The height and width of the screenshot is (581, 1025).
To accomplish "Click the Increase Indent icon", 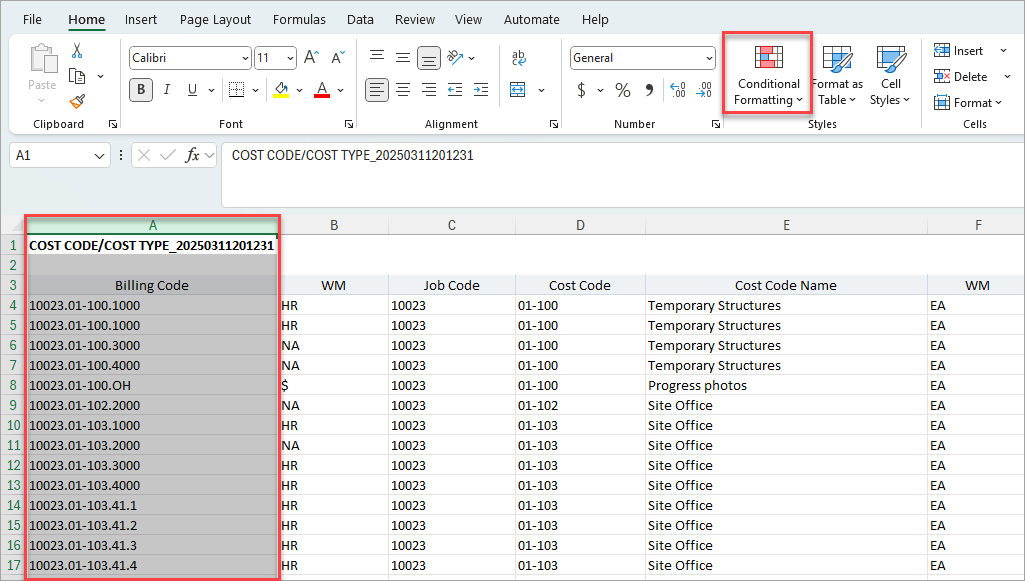I will pyautogui.click(x=481, y=90).
